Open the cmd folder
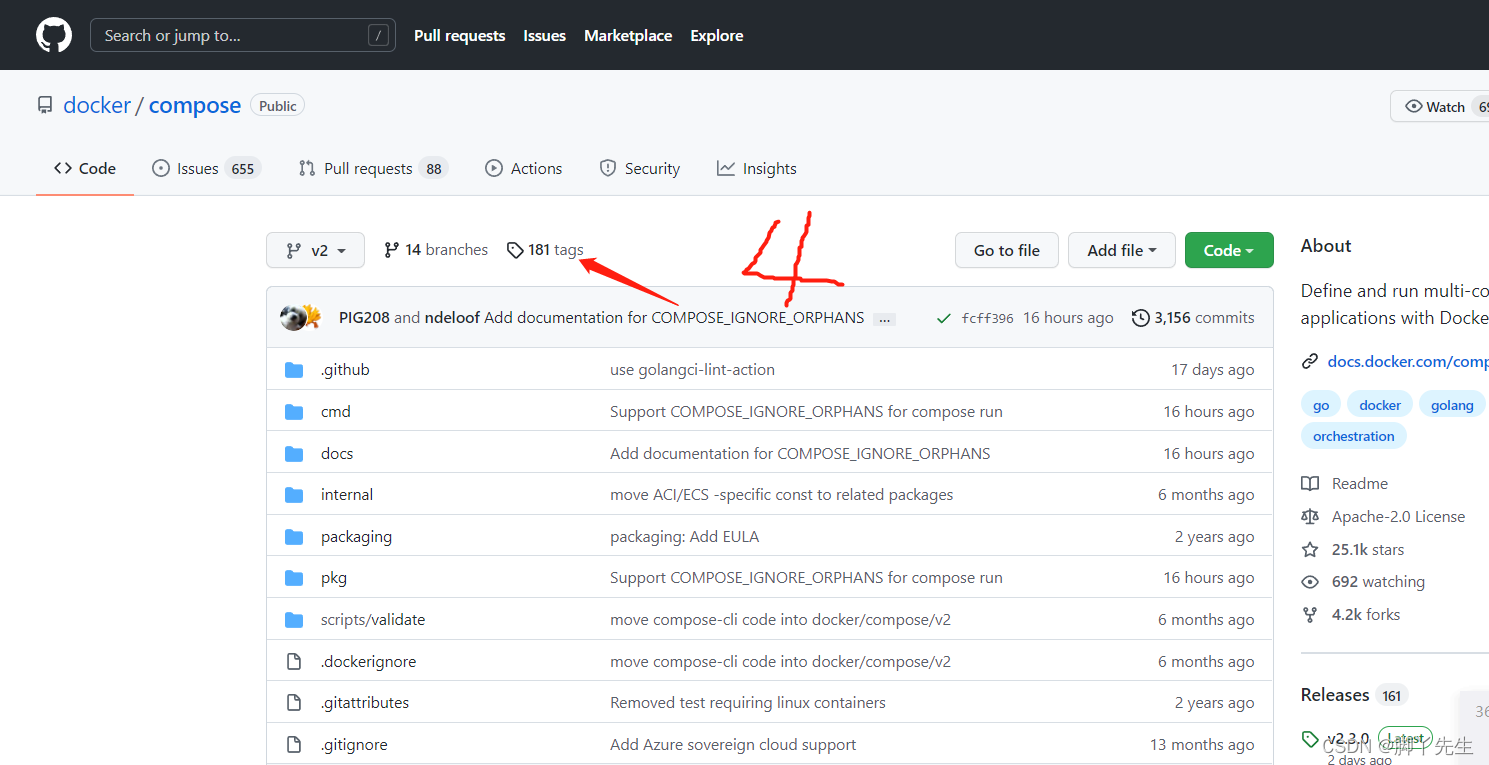This screenshot has width=1489, height=765. click(336, 412)
